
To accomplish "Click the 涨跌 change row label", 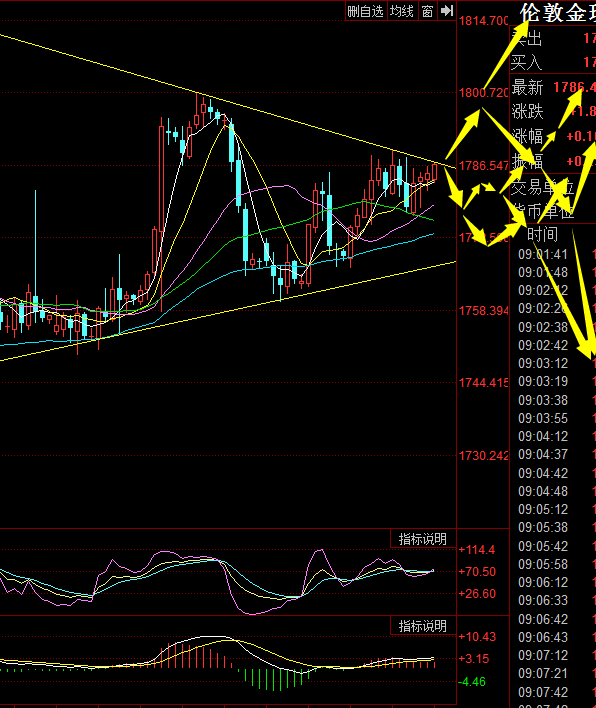I will point(527,111).
